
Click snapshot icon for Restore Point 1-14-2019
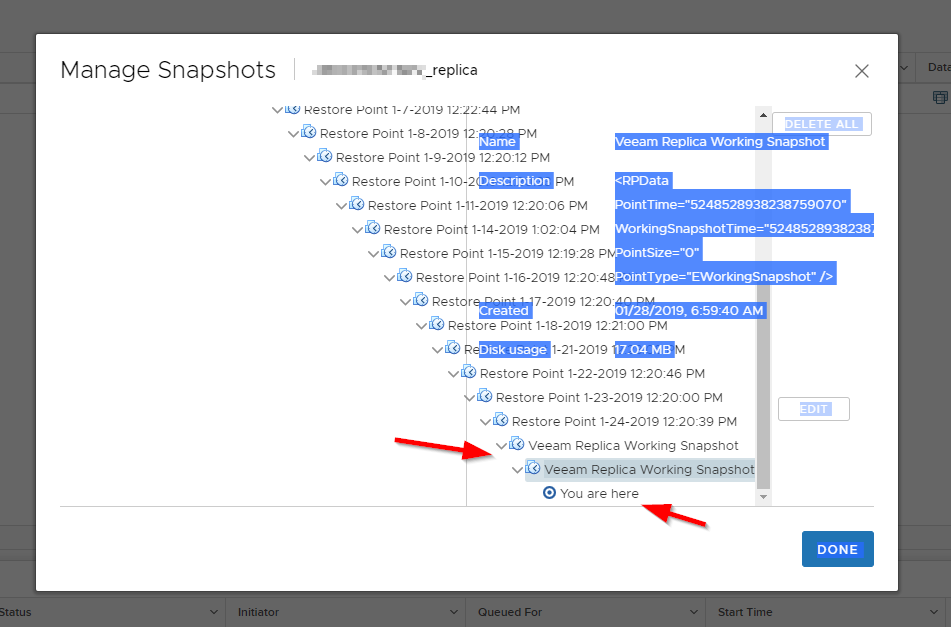(373, 228)
